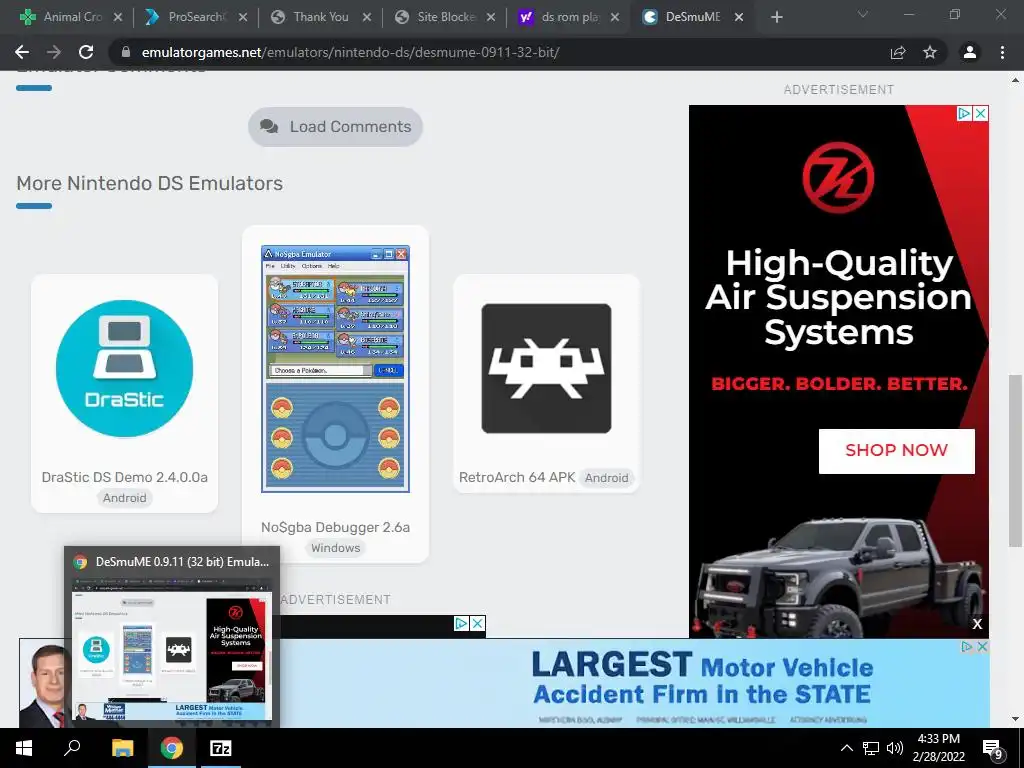Close the ds rom Yahoo tab
Image resolution: width=1024 pixels, height=768 pixels.
click(615, 17)
